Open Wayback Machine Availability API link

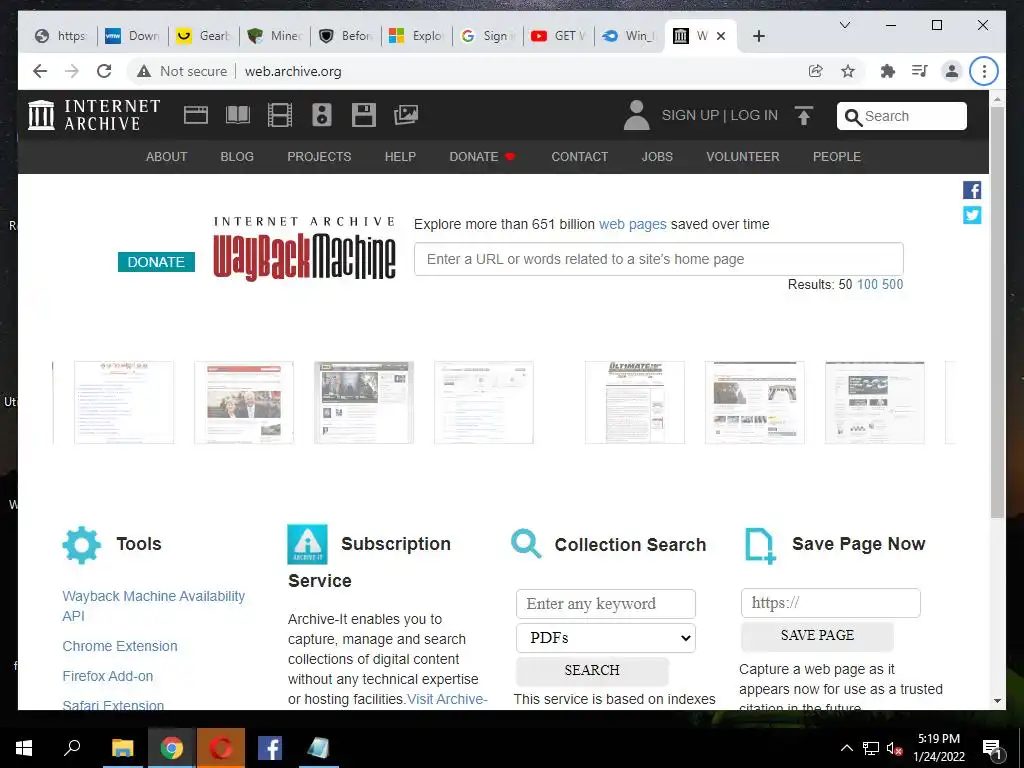[x=153, y=606]
